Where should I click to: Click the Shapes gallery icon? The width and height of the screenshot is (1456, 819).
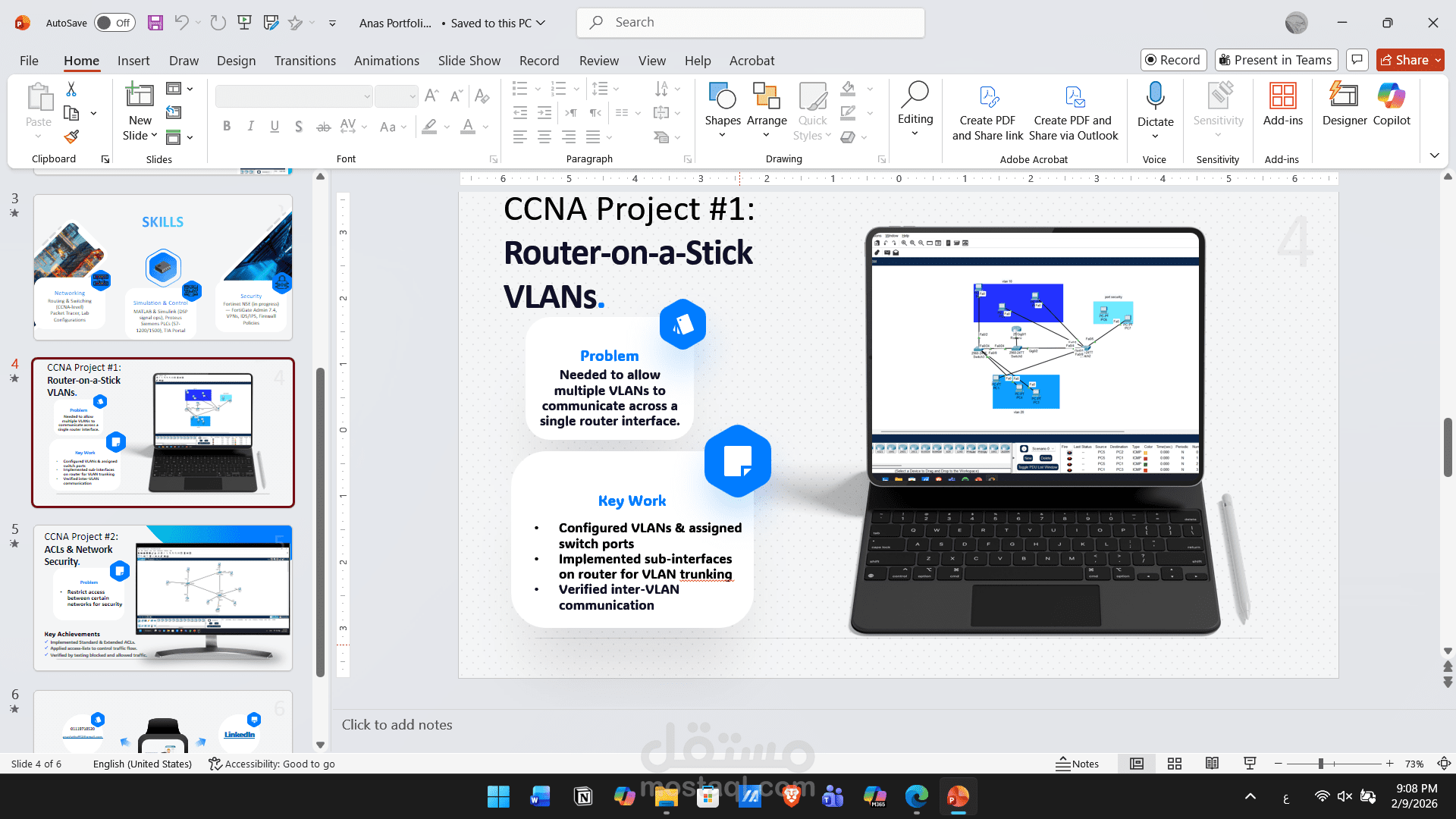[x=722, y=96]
